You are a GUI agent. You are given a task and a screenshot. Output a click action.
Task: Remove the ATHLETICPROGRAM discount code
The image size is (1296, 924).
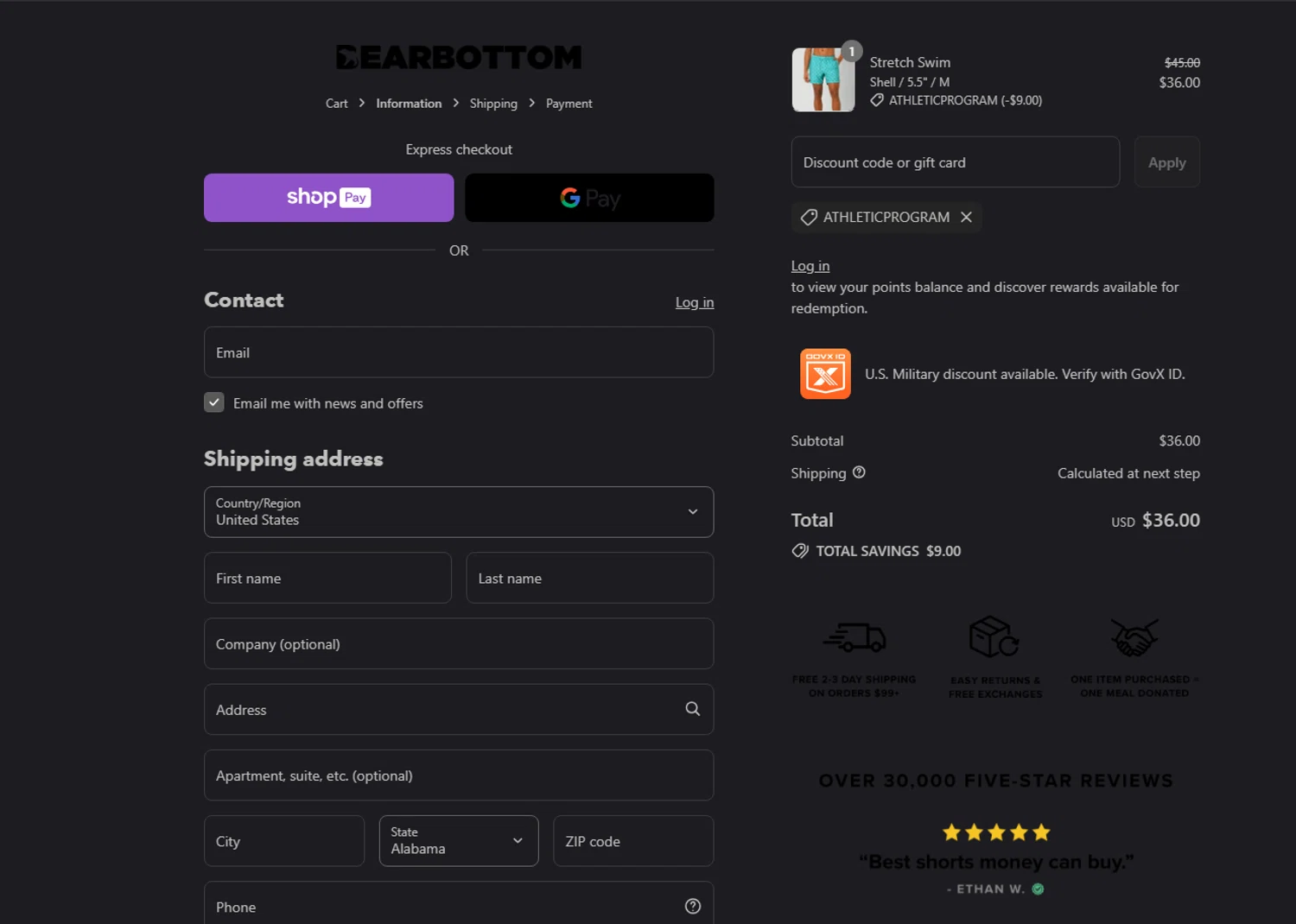point(967,218)
